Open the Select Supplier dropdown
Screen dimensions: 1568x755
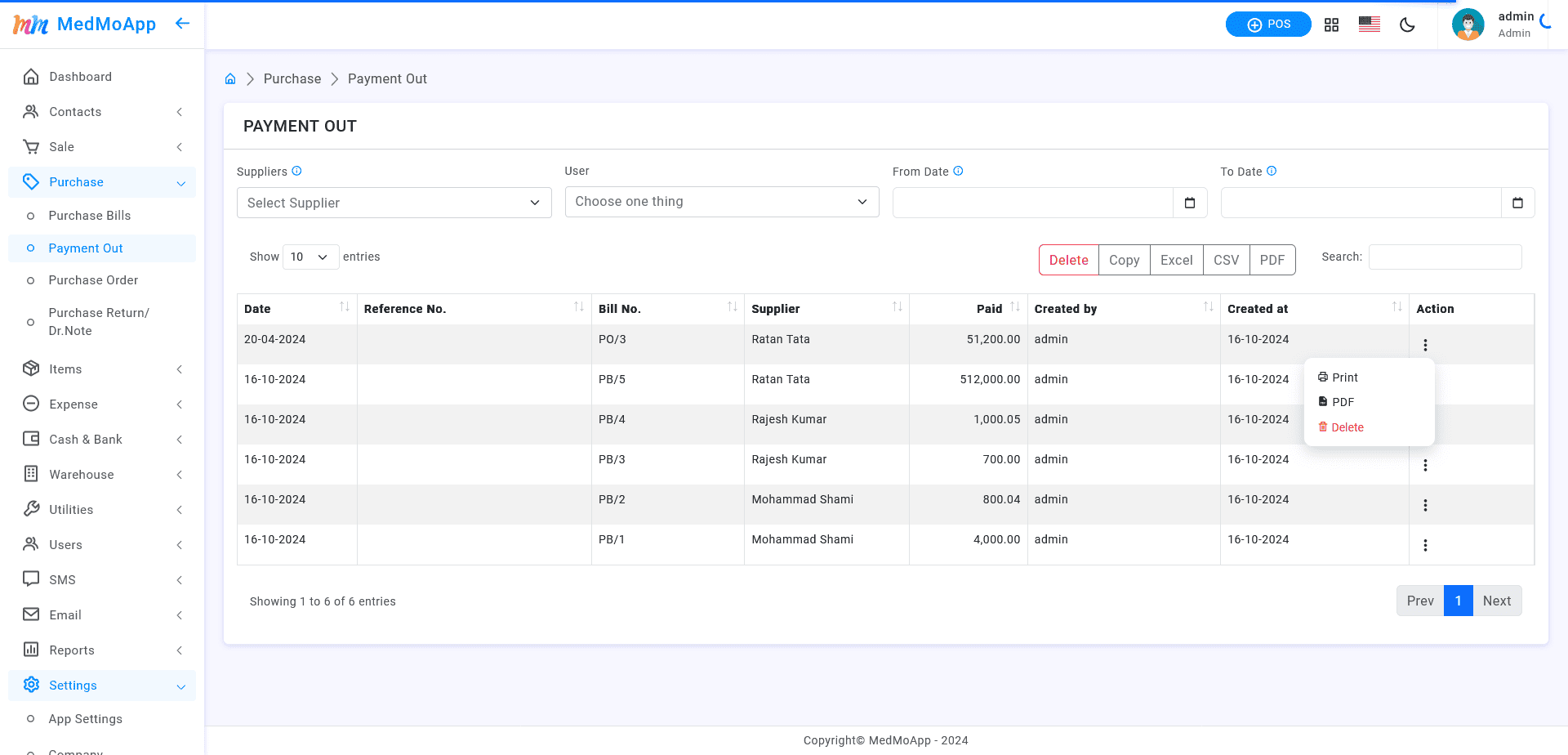(394, 203)
